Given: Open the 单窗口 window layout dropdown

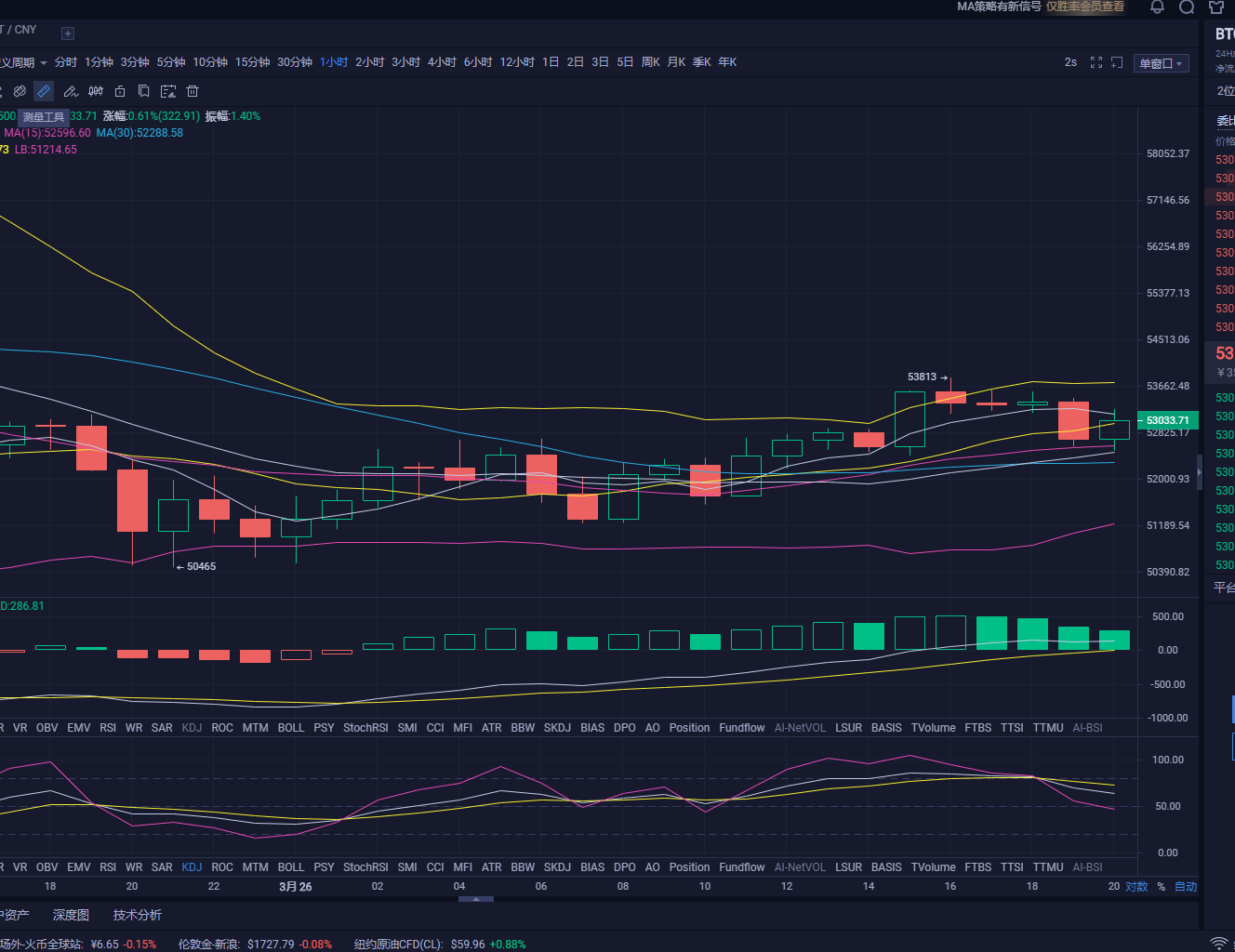Looking at the screenshot, I should coord(1161,63).
